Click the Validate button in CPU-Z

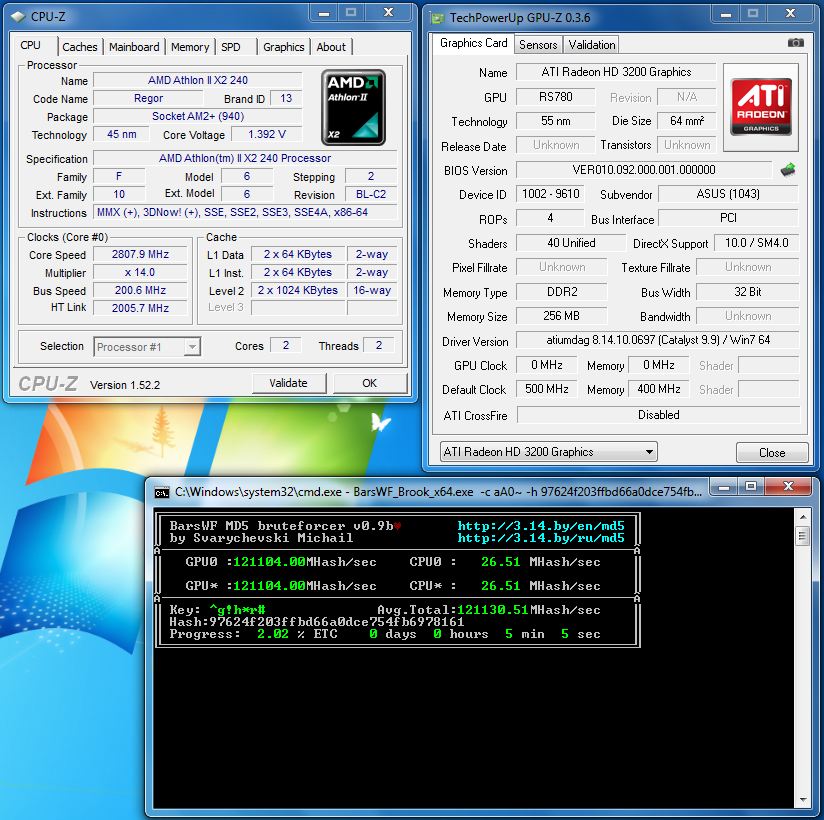click(289, 383)
